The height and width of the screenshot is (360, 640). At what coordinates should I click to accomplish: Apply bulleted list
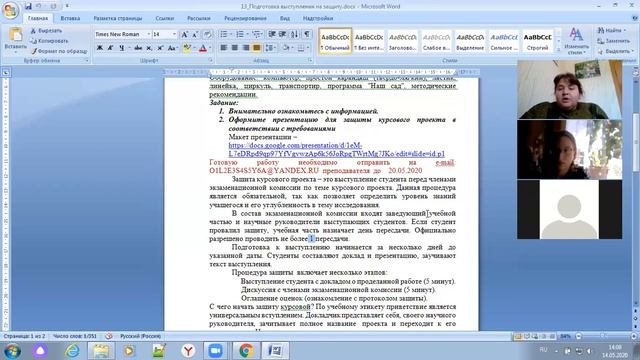click(x=224, y=34)
